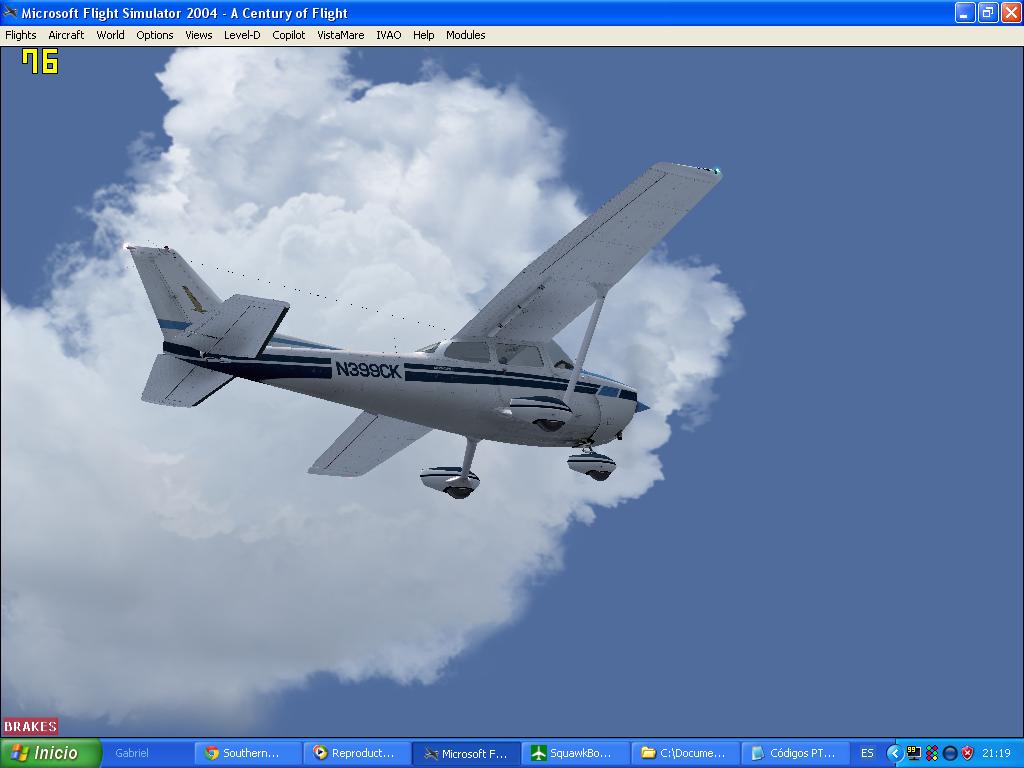The width and height of the screenshot is (1024, 768).
Task: Open the Aircraft menu
Action: tap(66, 35)
